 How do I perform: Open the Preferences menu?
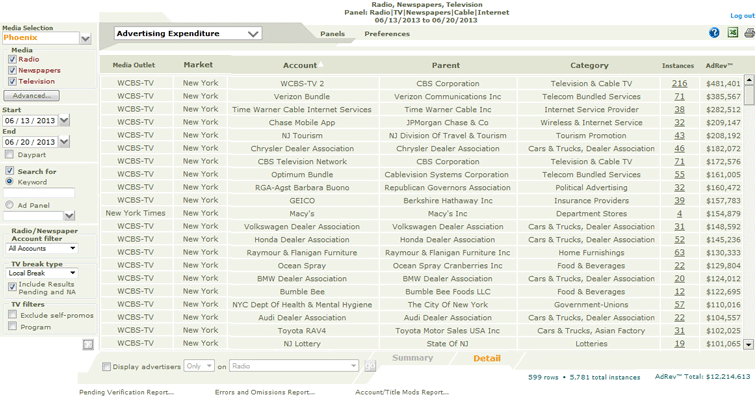point(387,34)
